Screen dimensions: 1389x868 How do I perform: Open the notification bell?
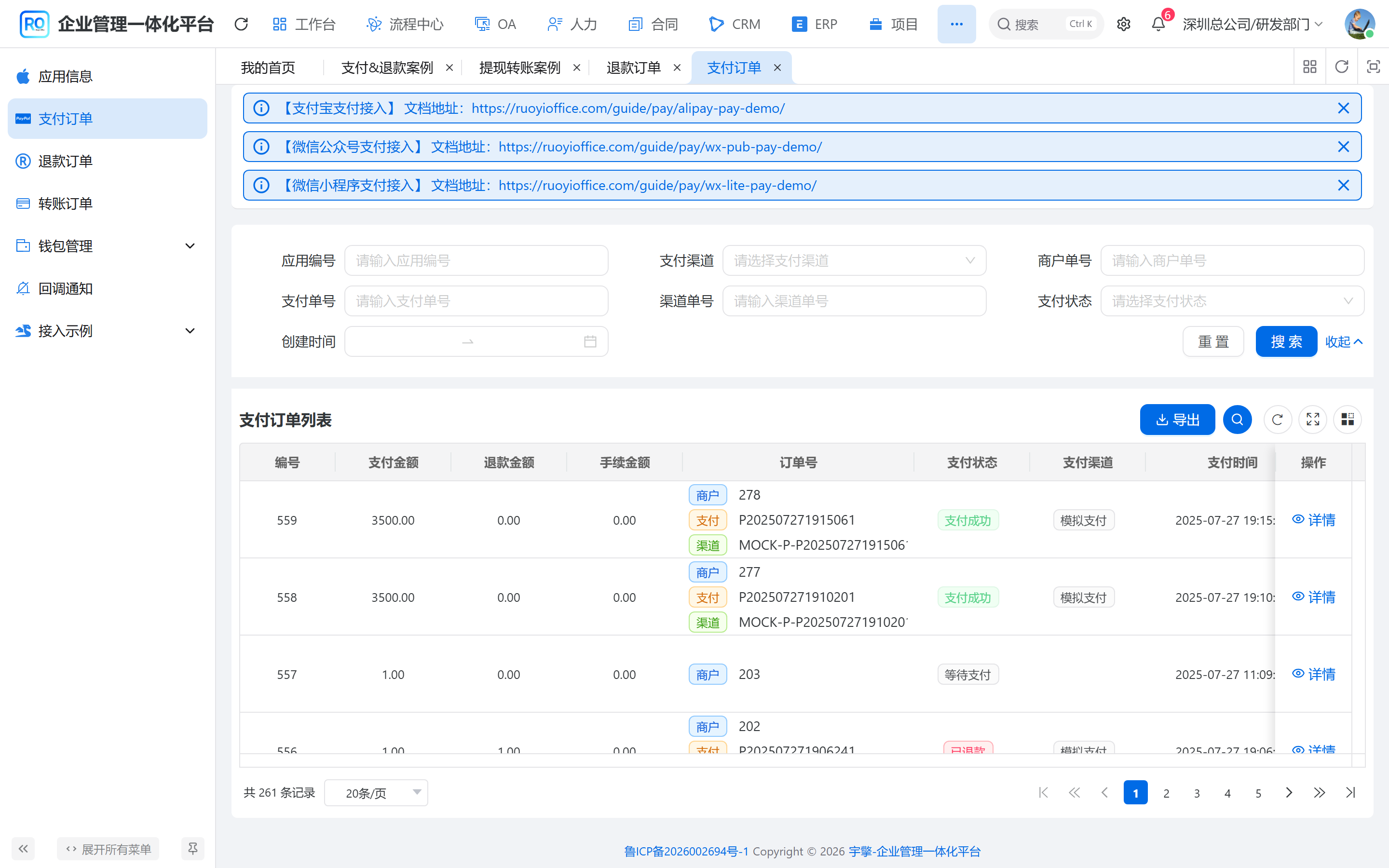coord(1158,24)
